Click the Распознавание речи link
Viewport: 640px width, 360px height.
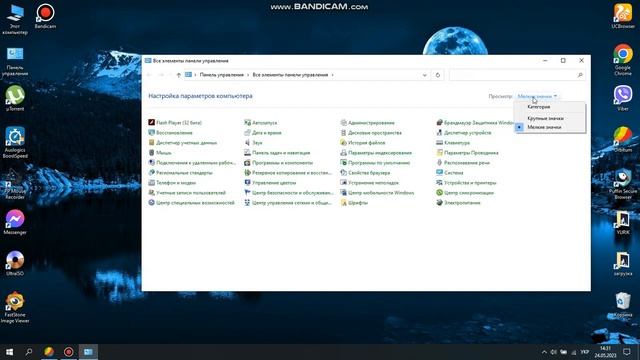click(467, 163)
